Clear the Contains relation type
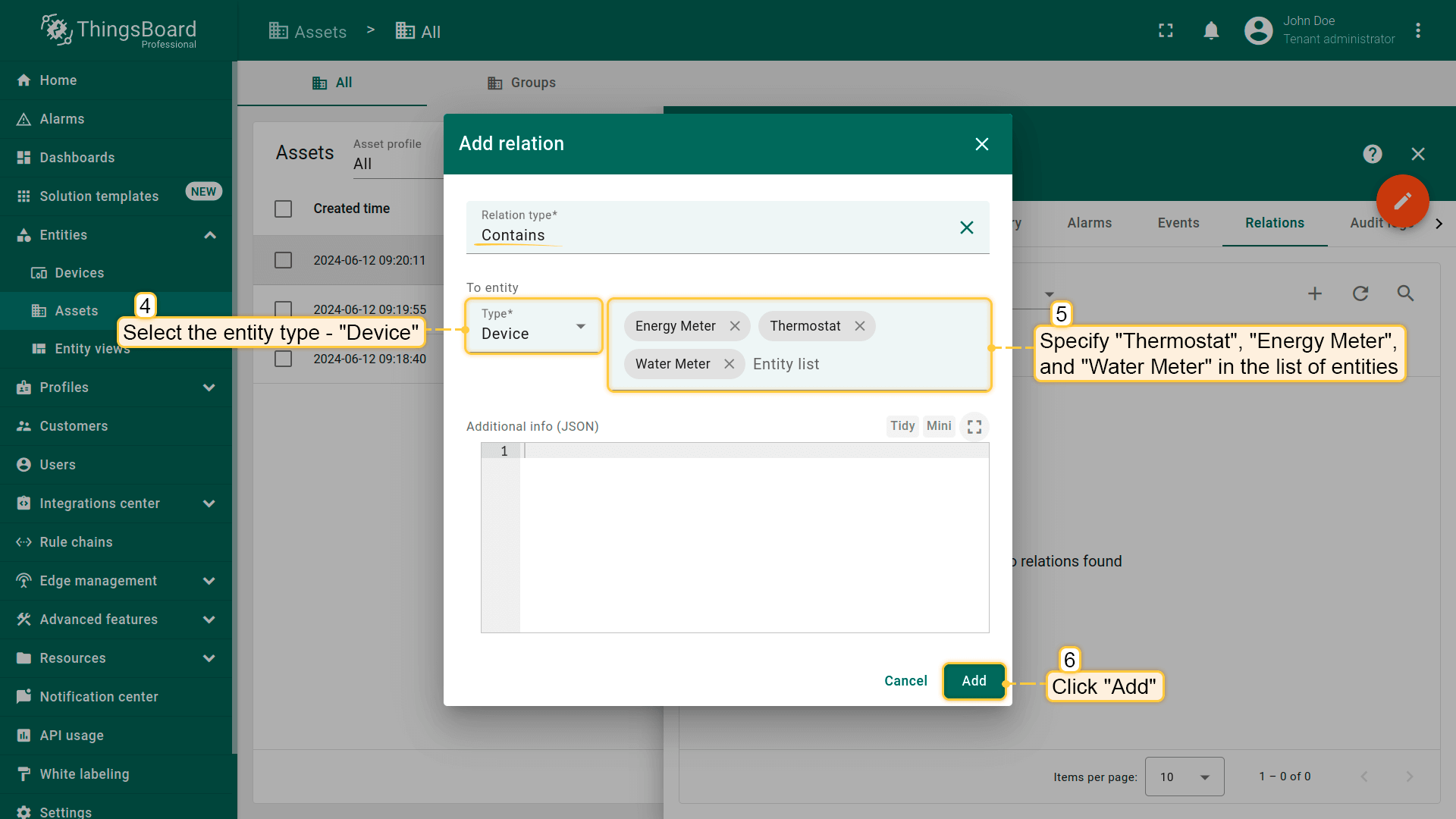 966,227
